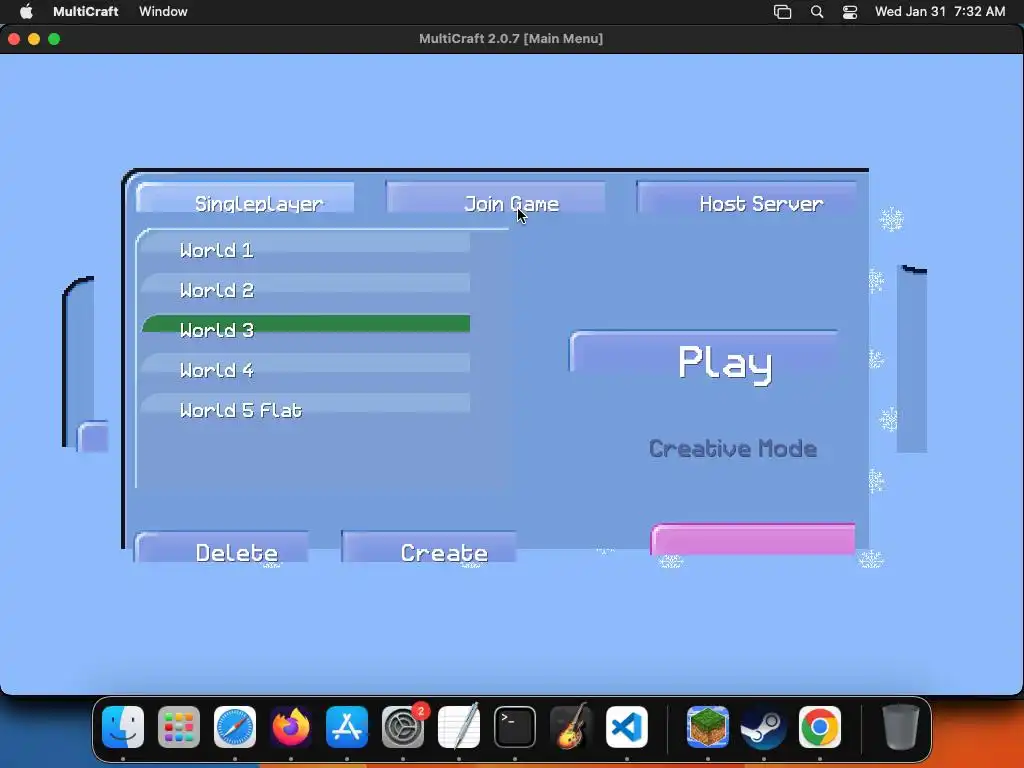Image resolution: width=1024 pixels, height=768 pixels.
Task: Open the MultiCraft app menu
Action: [x=86, y=11]
